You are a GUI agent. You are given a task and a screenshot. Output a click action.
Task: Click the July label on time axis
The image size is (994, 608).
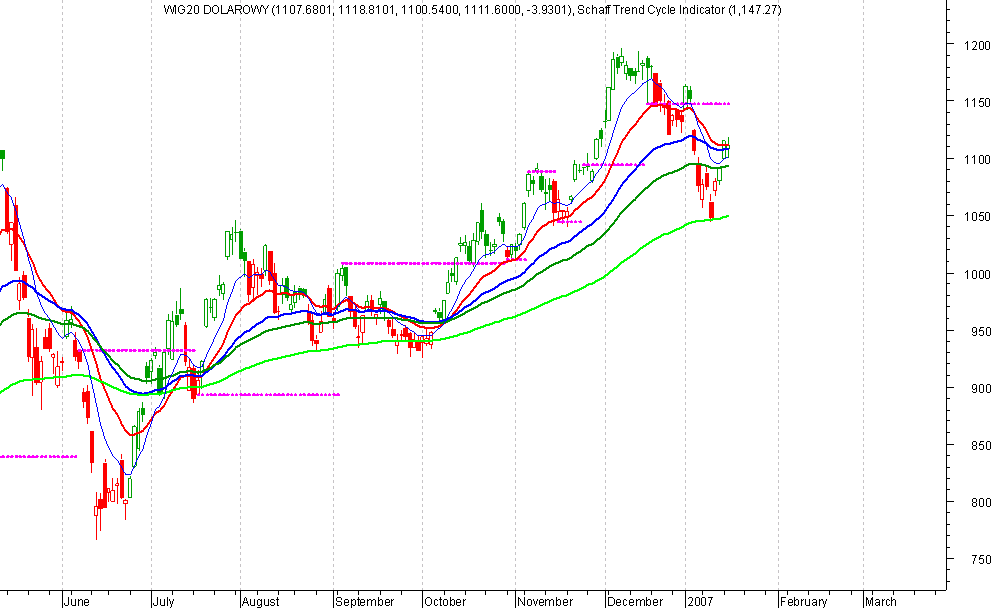[164, 601]
